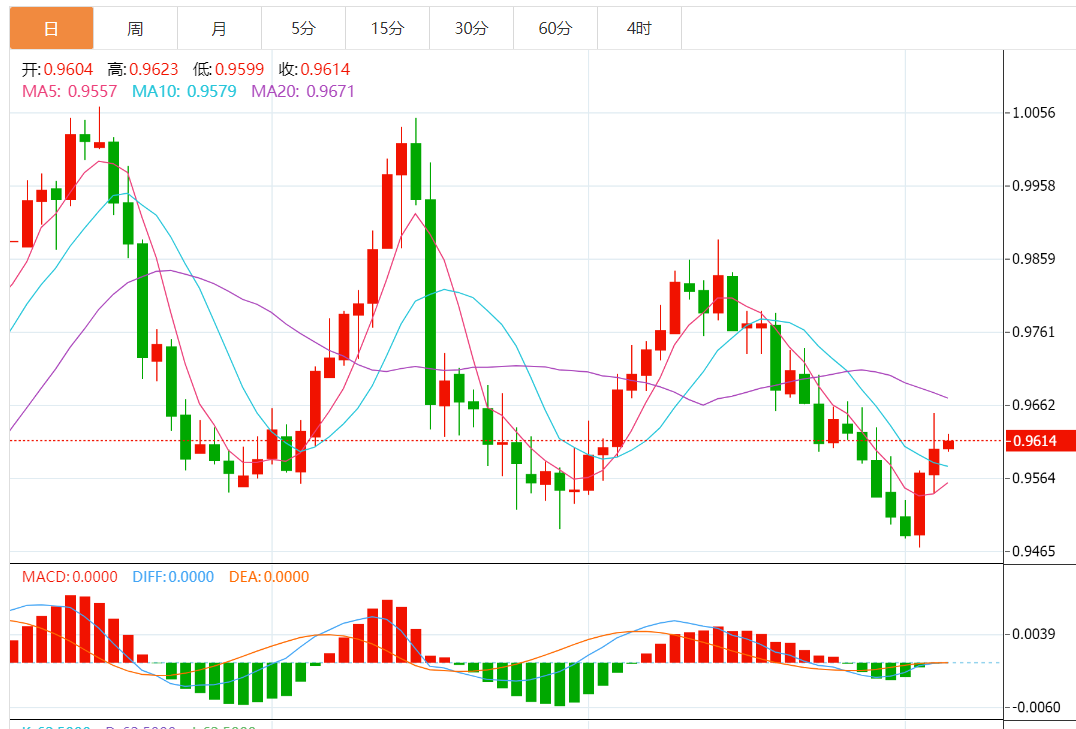Screen dimensions: 1076x729
Task: Click the opening price value 0.9604
Action: tap(68, 69)
